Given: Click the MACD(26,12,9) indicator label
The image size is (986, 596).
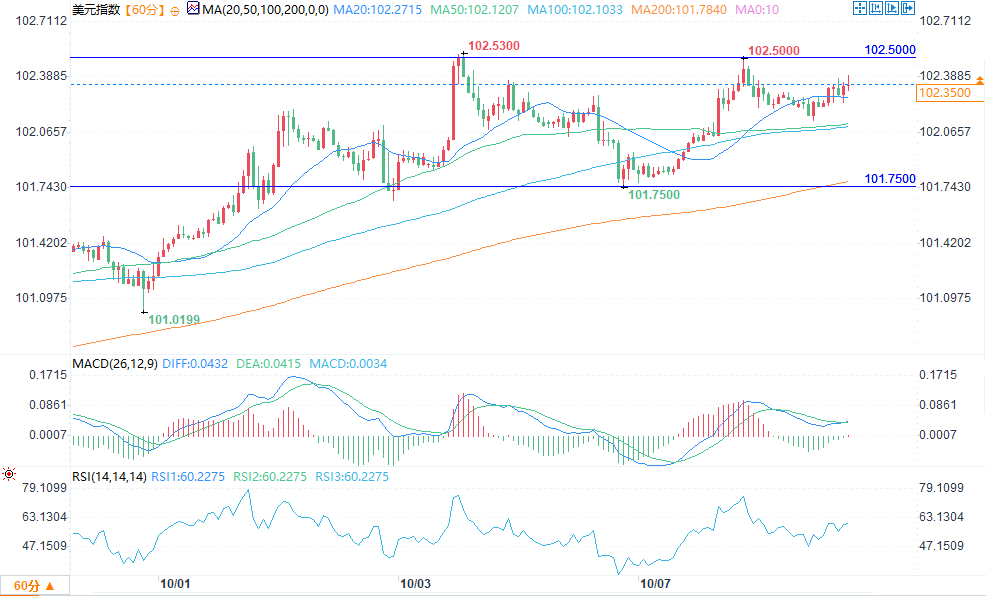Looking at the screenshot, I should point(115,364).
